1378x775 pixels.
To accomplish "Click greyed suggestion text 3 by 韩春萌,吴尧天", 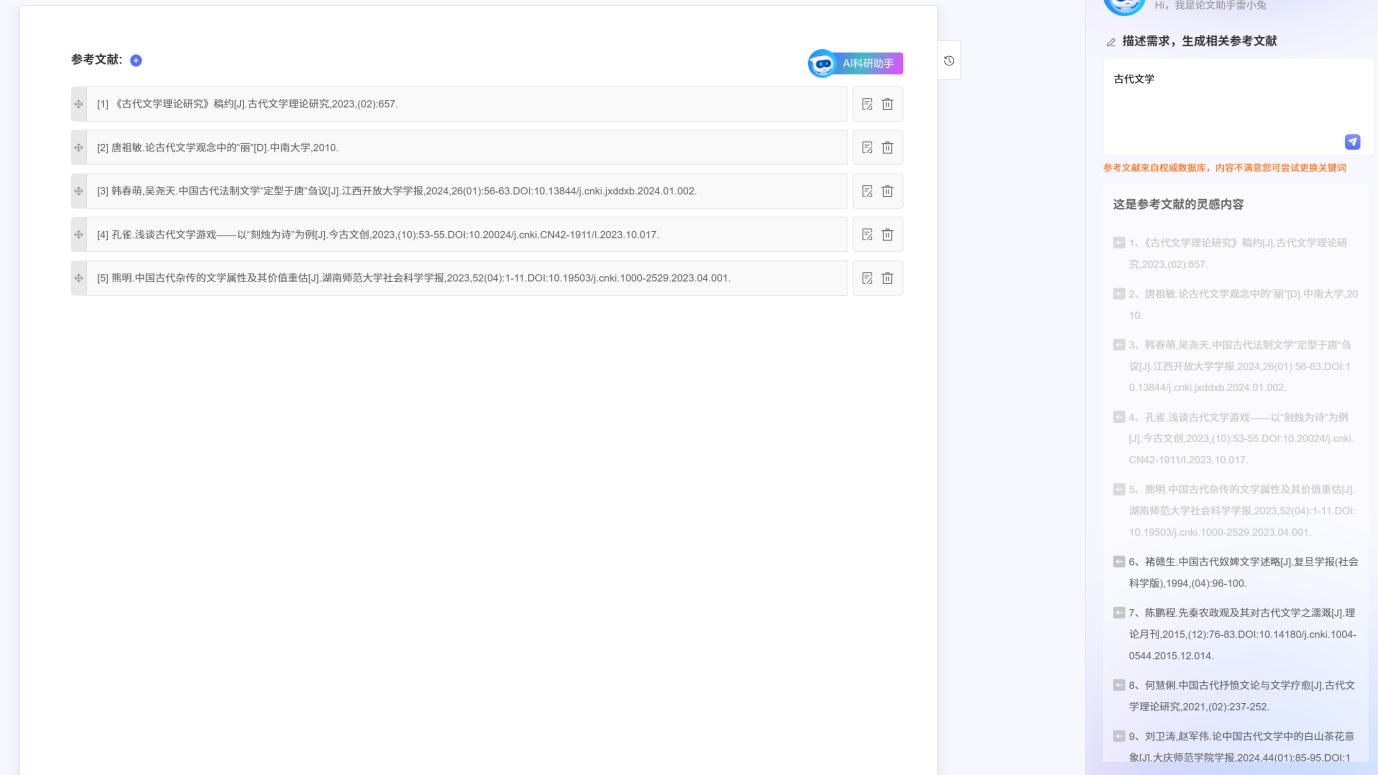I will (1241, 366).
